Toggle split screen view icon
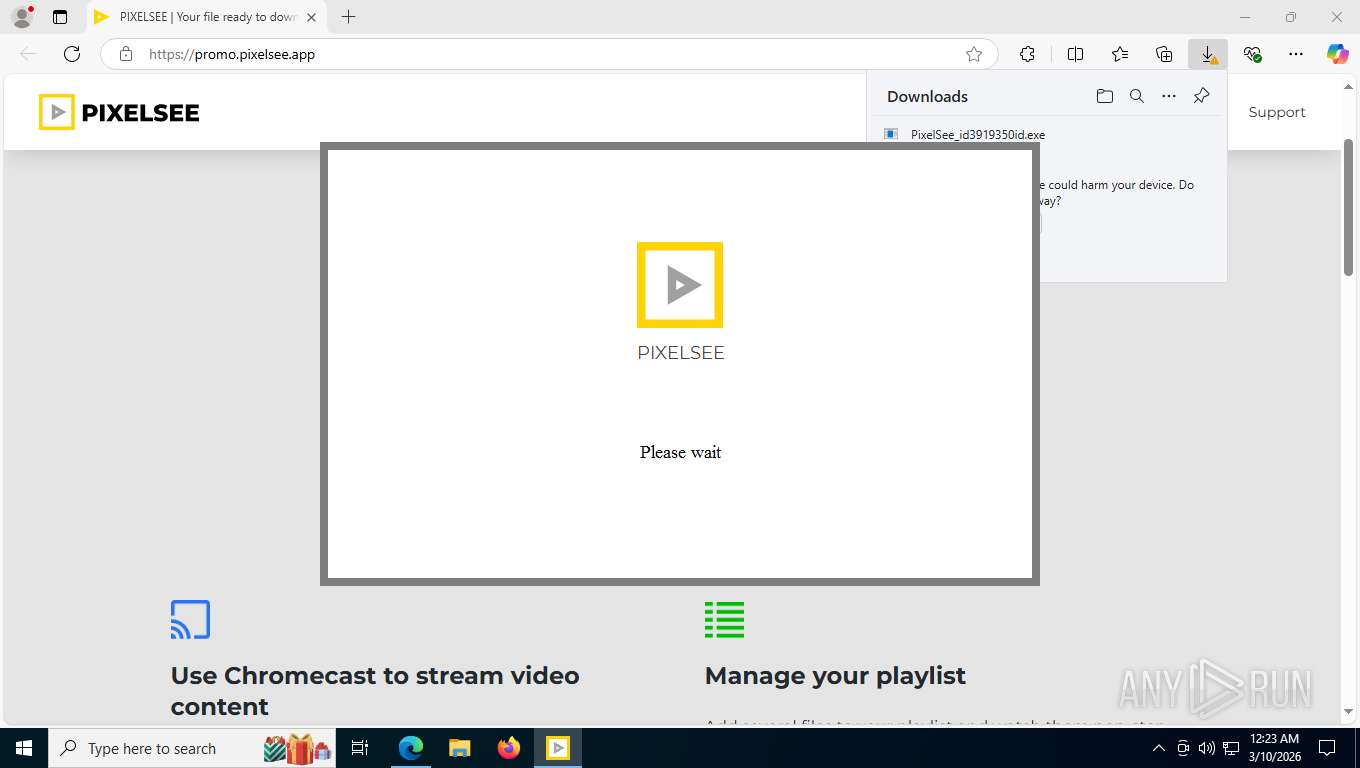 tap(1075, 54)
